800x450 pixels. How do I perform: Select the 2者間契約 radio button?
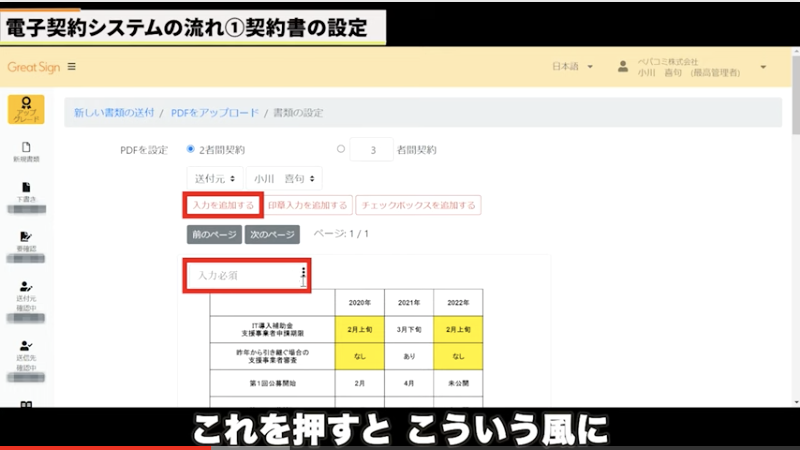point(190,150)
